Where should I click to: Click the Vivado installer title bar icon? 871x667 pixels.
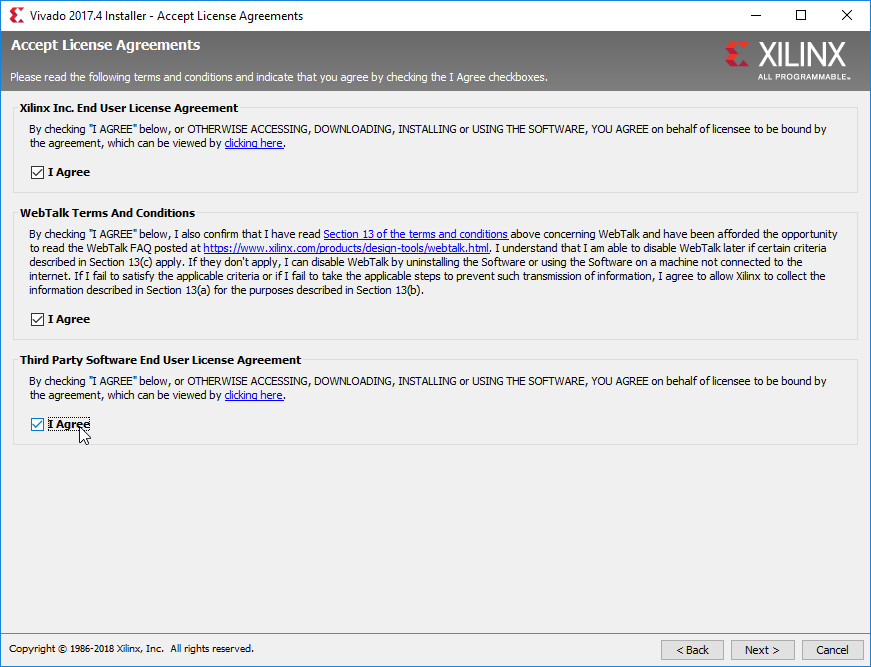pyautogui.click(x=17, y=16)
